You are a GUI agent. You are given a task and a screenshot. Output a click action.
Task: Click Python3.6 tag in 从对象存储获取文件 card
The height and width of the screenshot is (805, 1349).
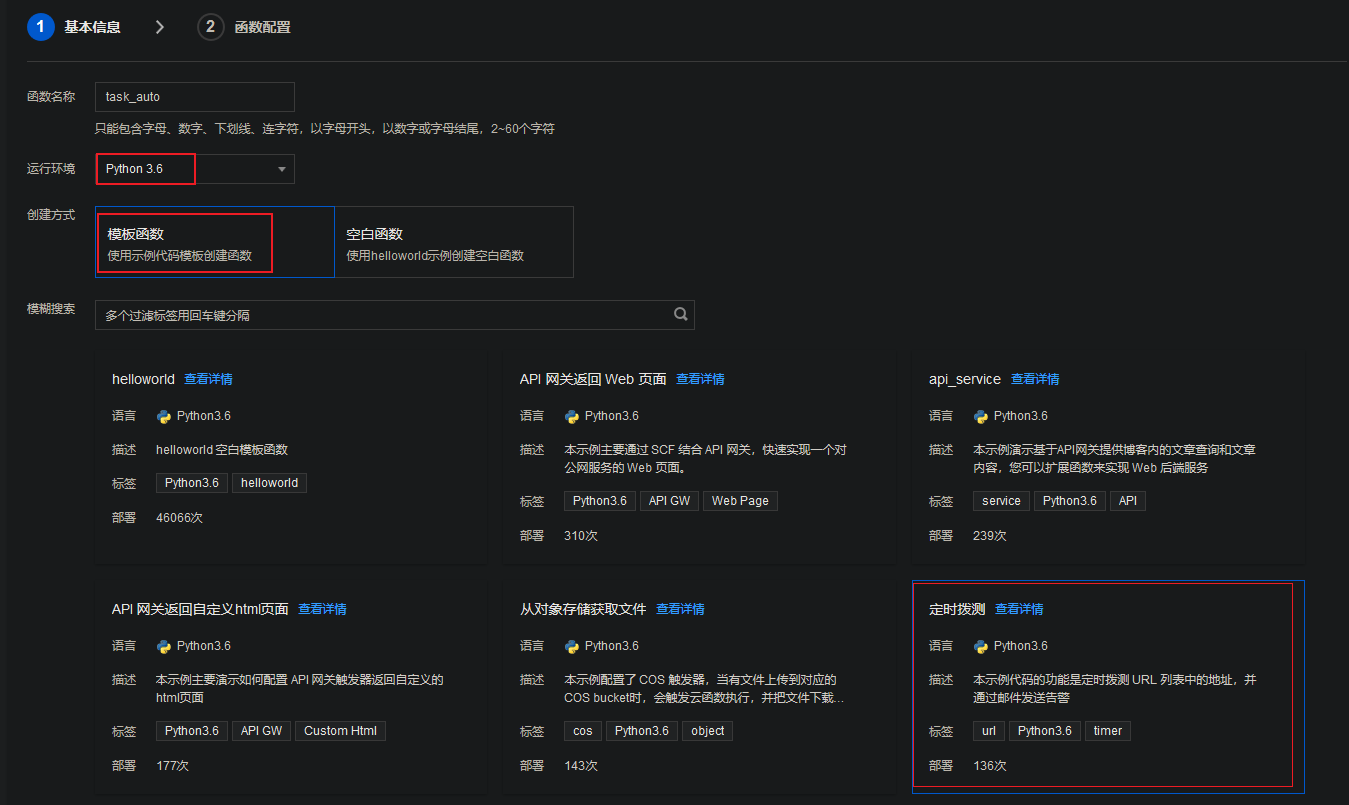642,731
